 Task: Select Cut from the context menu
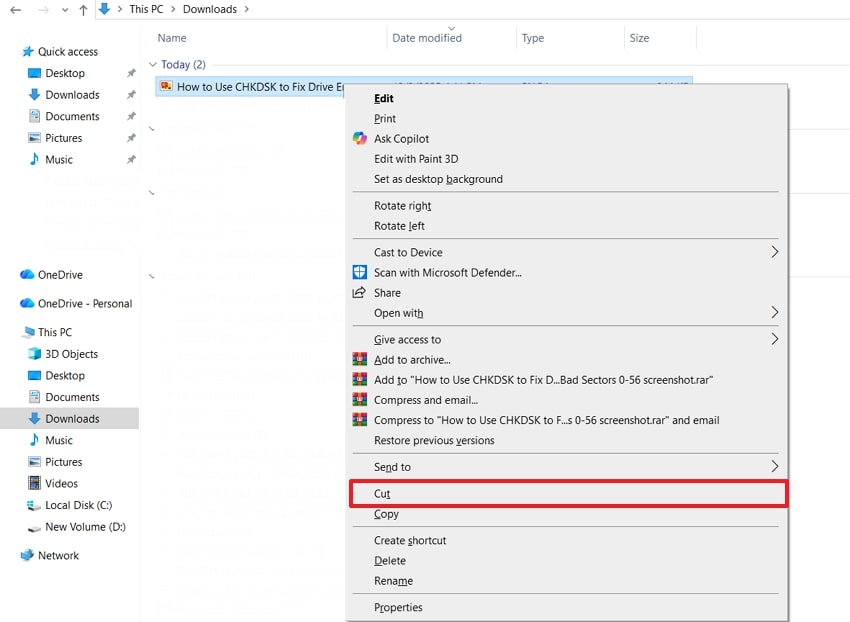[382, 494]
